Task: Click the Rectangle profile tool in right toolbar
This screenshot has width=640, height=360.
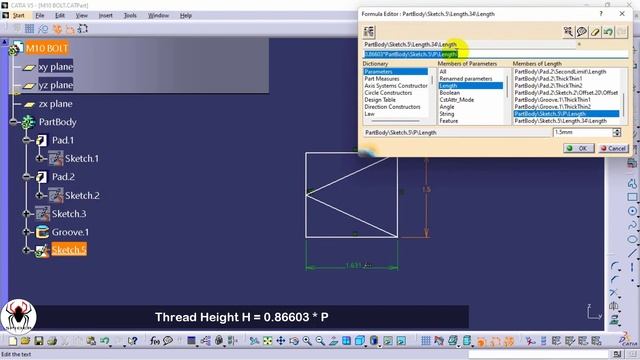Action: click(632, 197)
